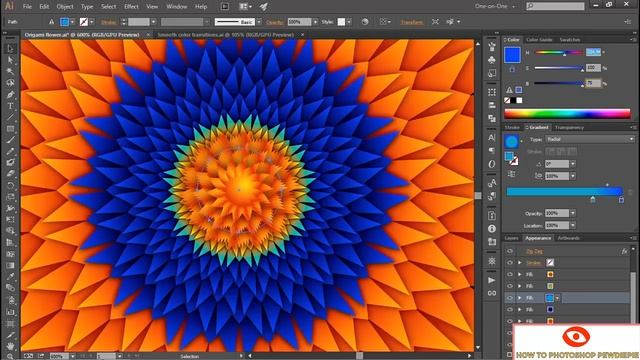Switch to the Transparency tab

tap(569, 128)
